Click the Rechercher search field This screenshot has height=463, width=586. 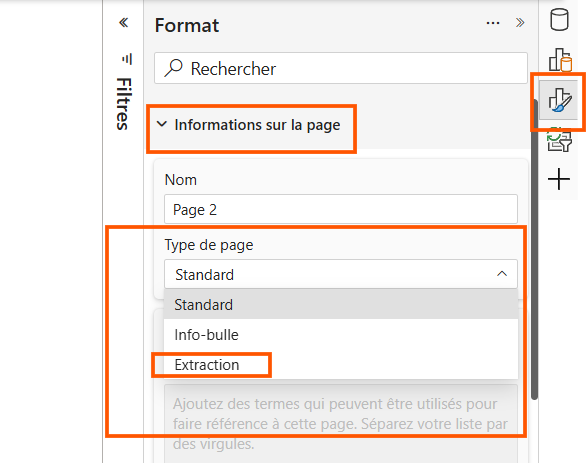[340, 68]
